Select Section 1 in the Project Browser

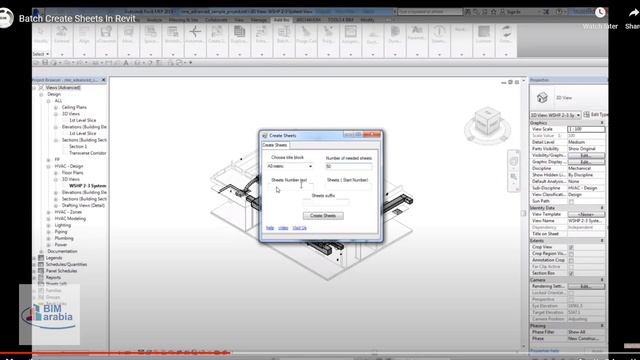pos(78,147)
